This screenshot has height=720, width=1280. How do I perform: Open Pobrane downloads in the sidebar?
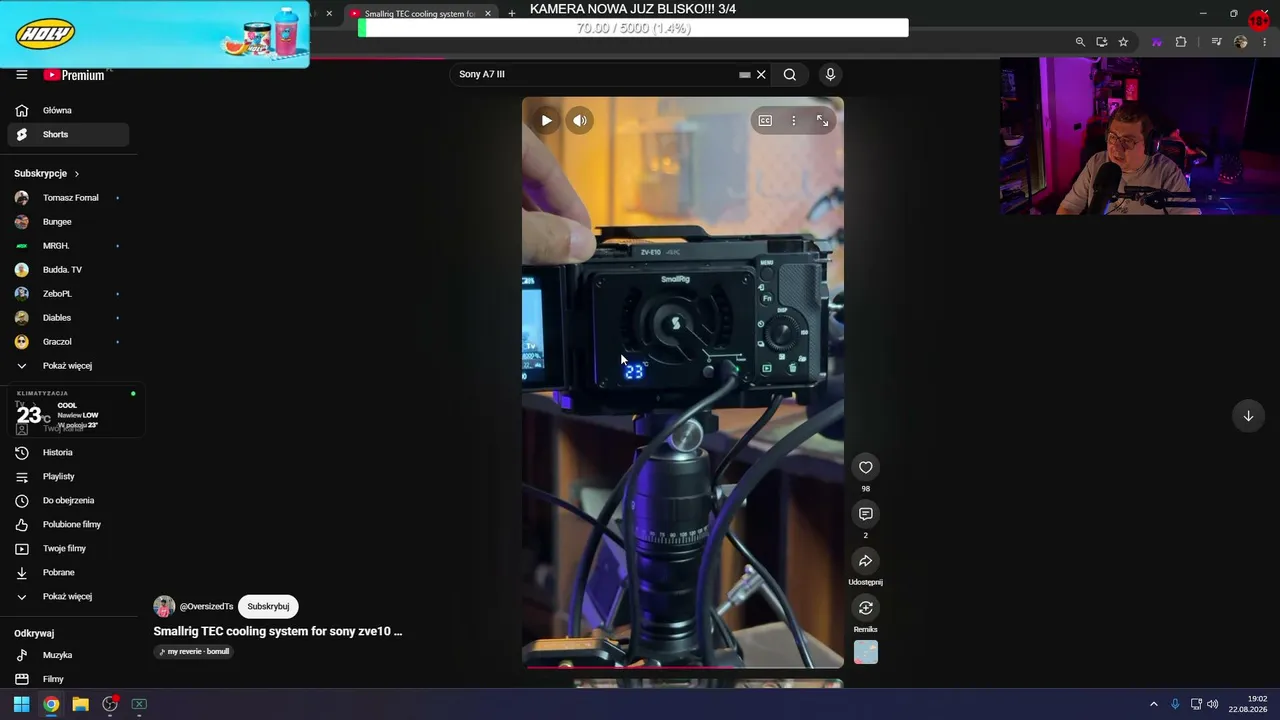69,573
